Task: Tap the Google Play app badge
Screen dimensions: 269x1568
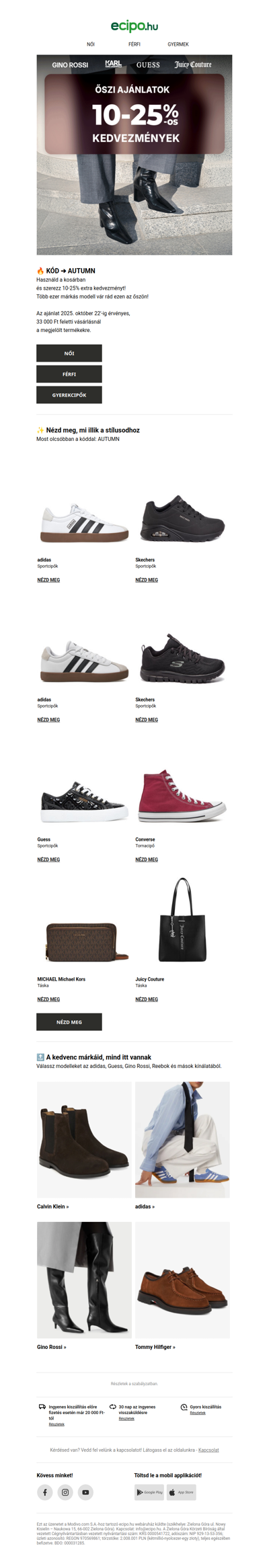Action: (149, 1492)
